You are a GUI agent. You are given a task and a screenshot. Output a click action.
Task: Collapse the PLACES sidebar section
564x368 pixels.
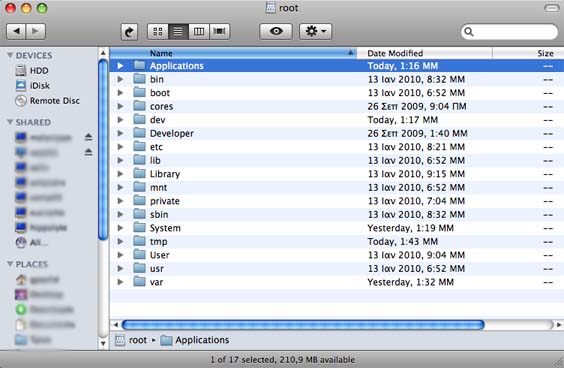click(10, 264)
